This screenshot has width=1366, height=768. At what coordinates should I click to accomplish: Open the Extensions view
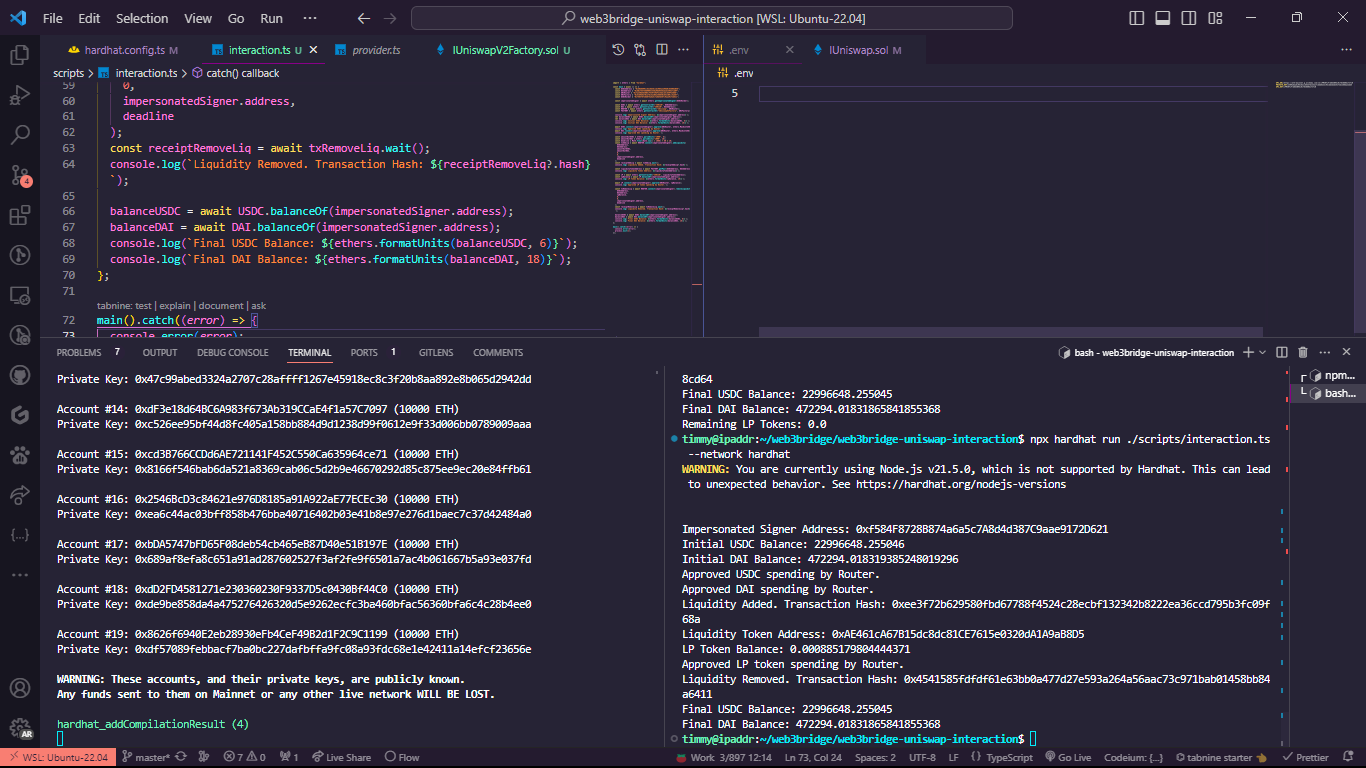[20, 215]
